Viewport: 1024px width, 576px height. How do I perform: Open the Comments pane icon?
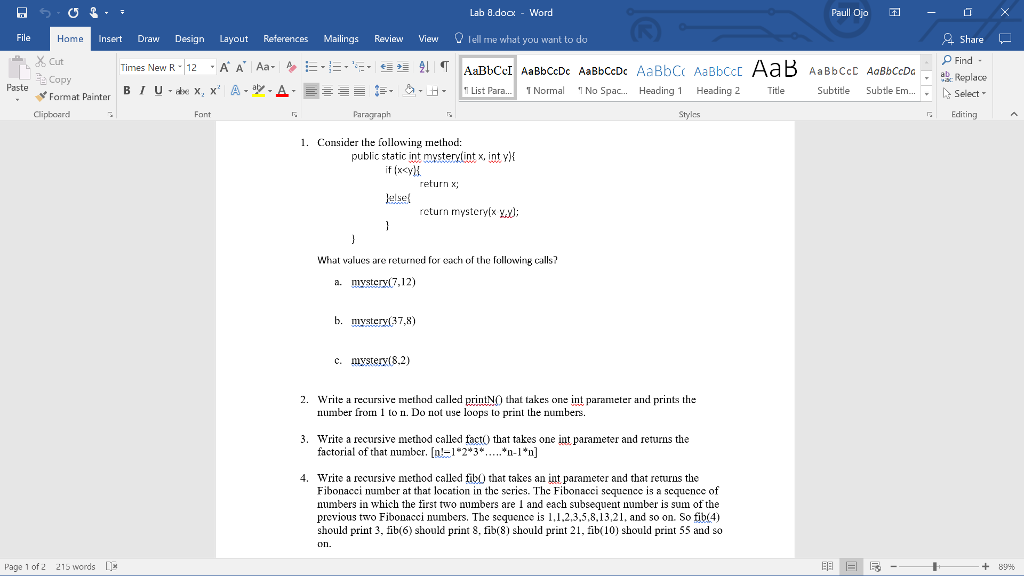(x=1005, y=39)
